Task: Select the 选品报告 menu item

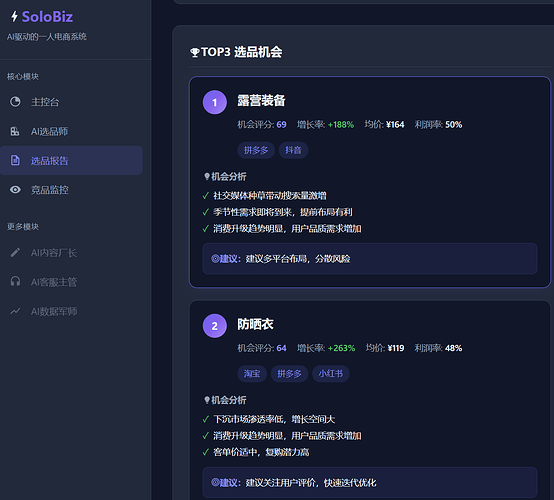Action: (71, 160)
